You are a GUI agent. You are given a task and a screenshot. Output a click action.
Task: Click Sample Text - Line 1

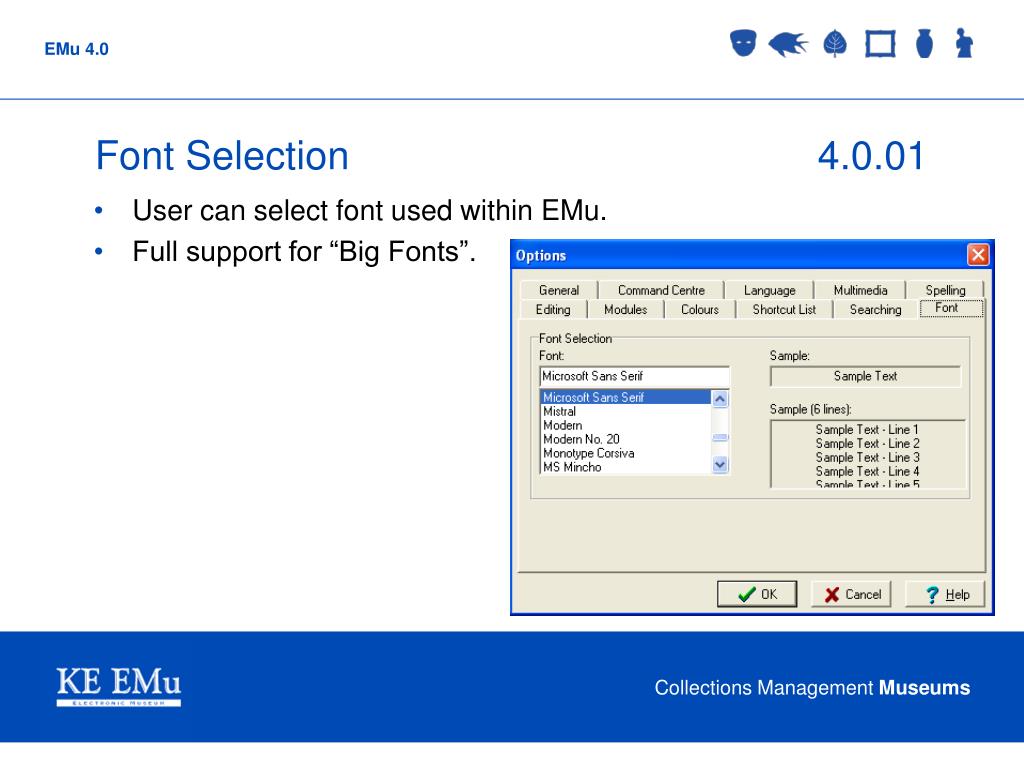point(867,430)
